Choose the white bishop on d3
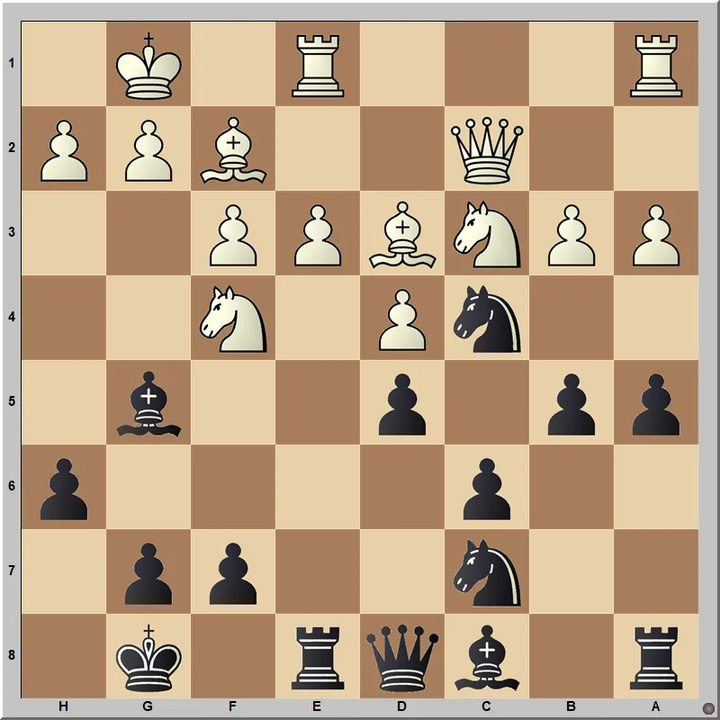 point(403,233)
